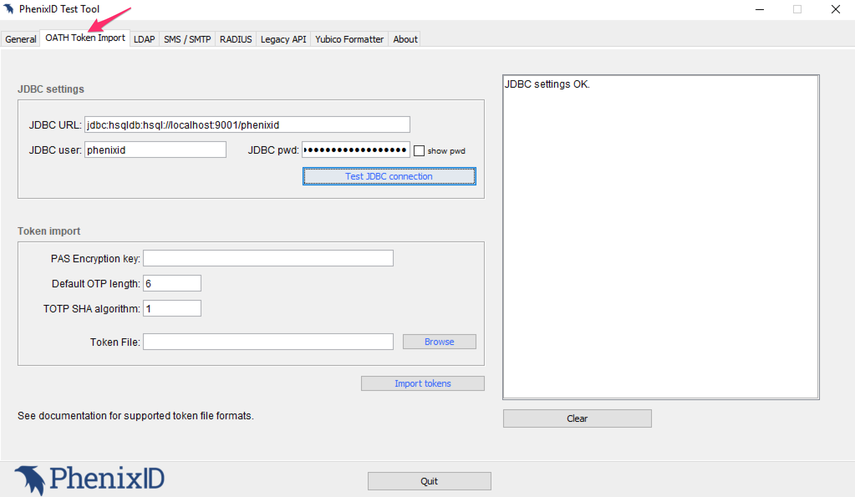Click the Default OTP length field
The height and width of the screenshot is (497, 855).
click(x=172, y=283)
